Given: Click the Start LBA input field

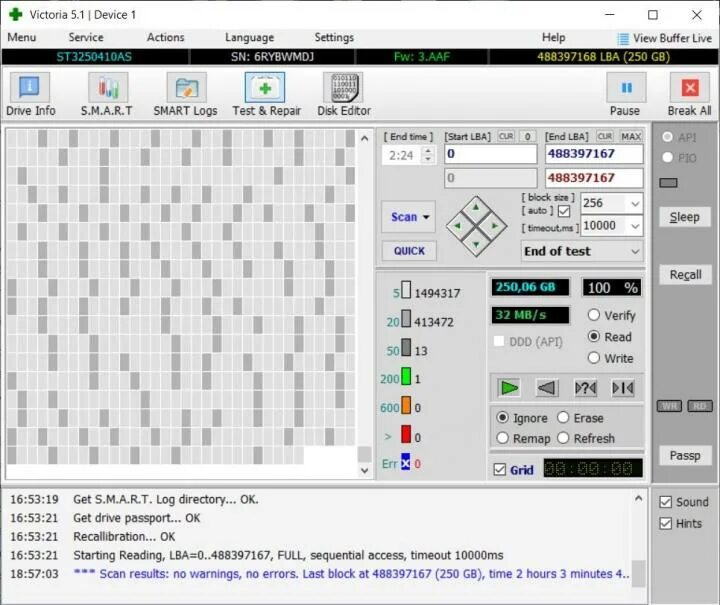Looking at the screenshot, I should [490, 154].
